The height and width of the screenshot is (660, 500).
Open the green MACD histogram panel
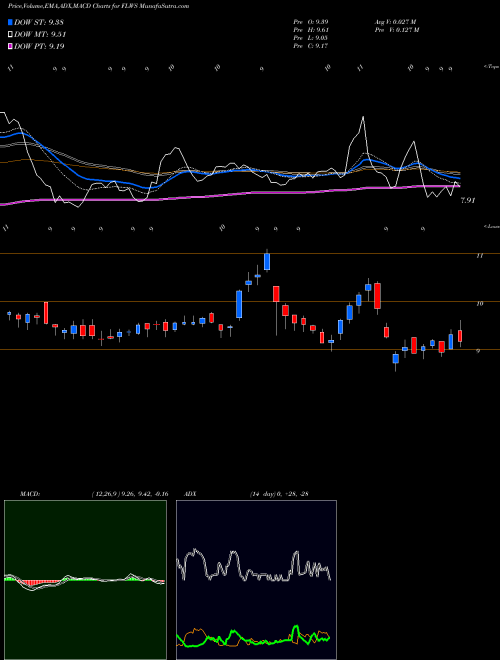[85, 580]
